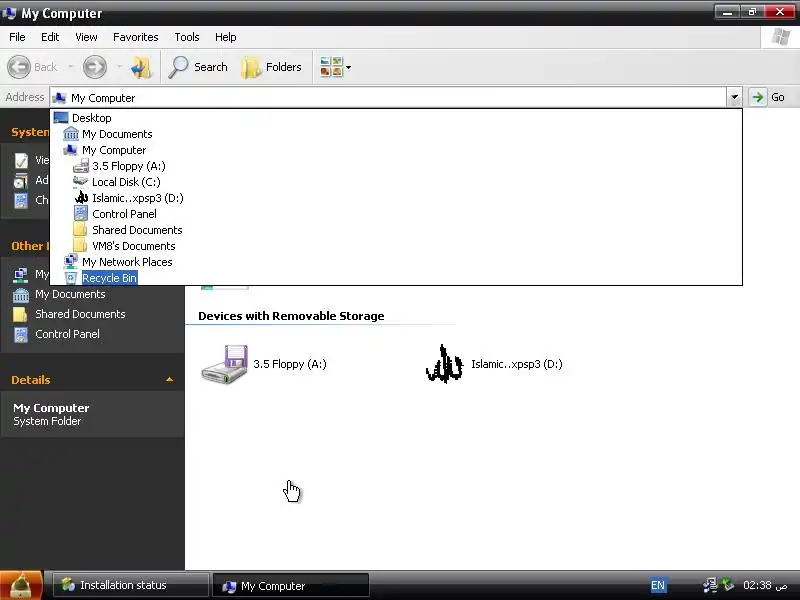This screenshot has height=600, width=800.
Task: Open the Favorites menu
Action: [136, 37]
